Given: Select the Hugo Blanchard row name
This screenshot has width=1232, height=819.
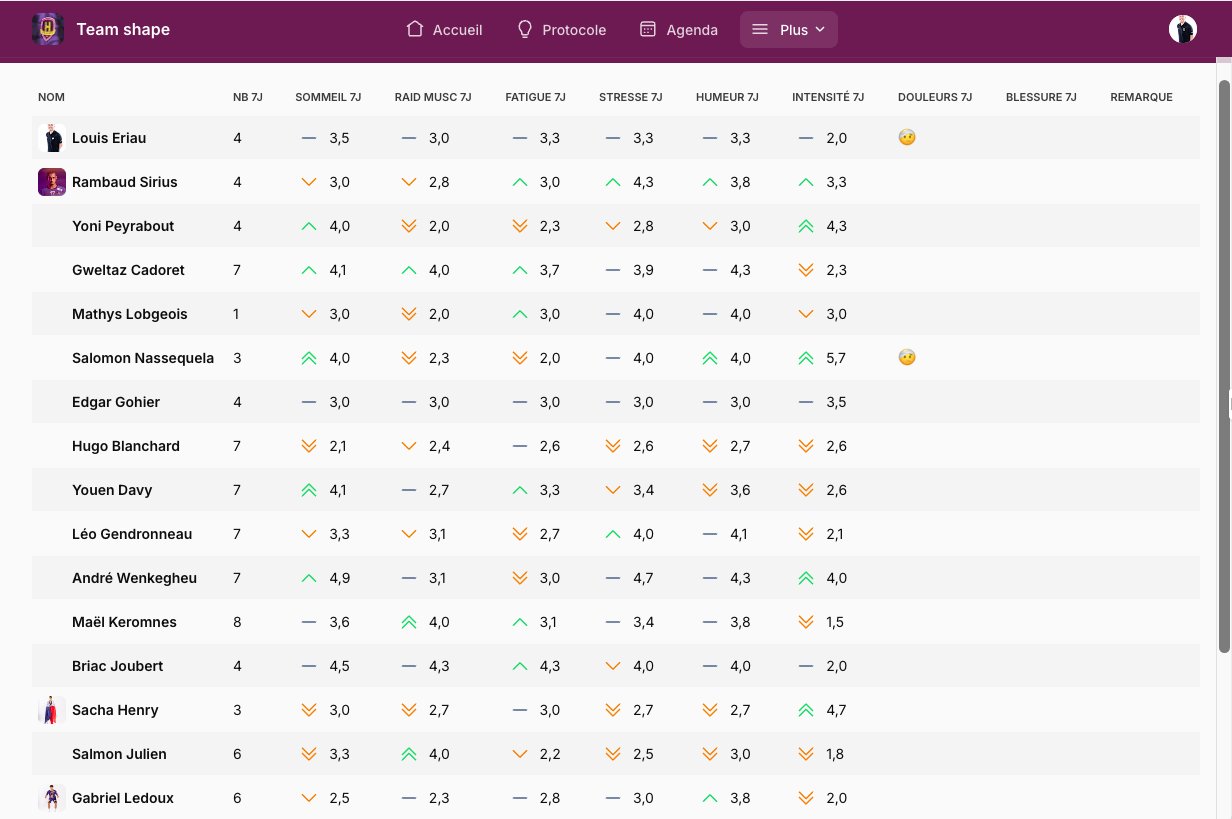Looking at the screenshot, I should (x=126, y=446).
